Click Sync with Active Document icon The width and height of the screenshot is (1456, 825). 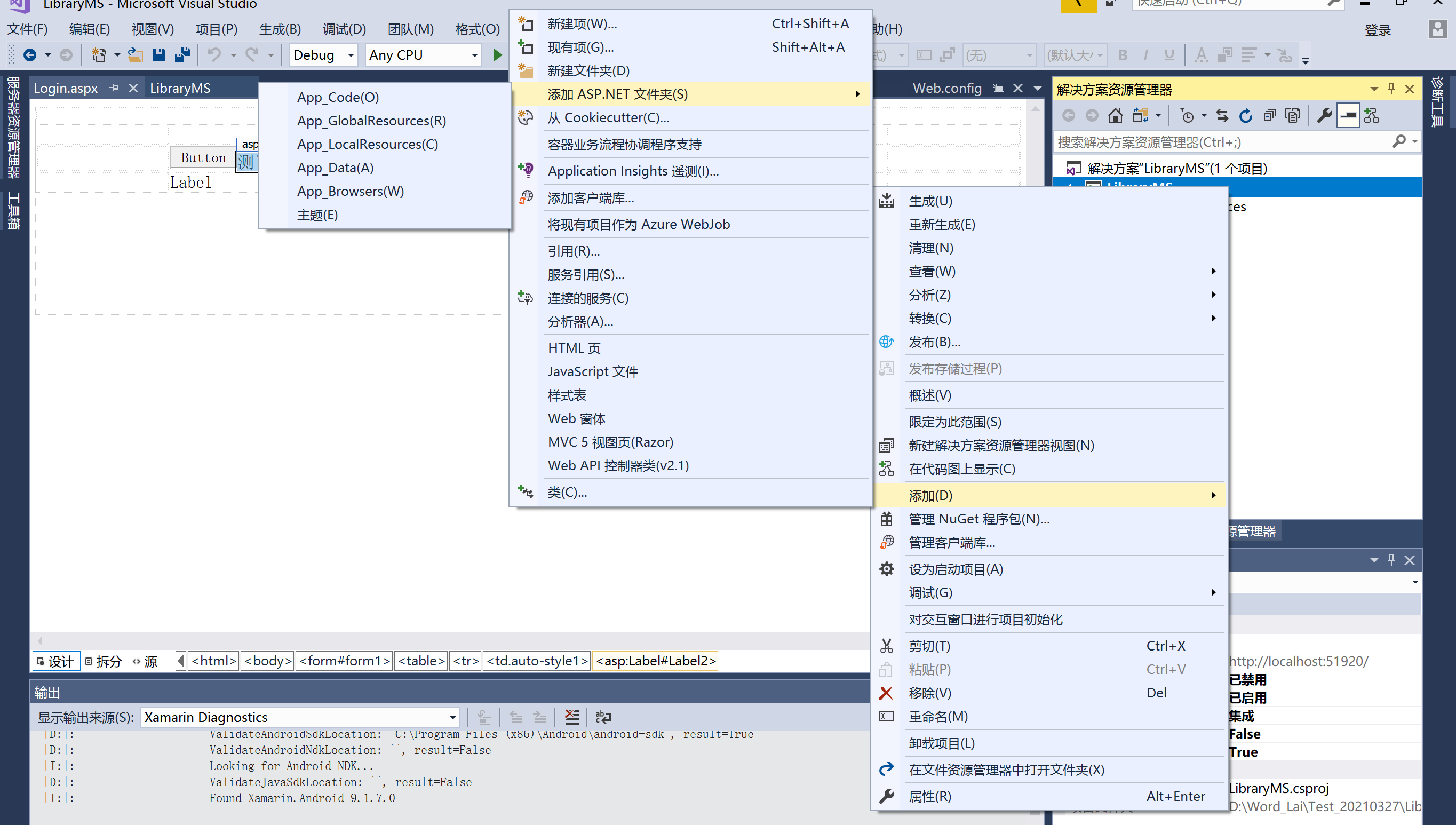tap(1222, 116)
